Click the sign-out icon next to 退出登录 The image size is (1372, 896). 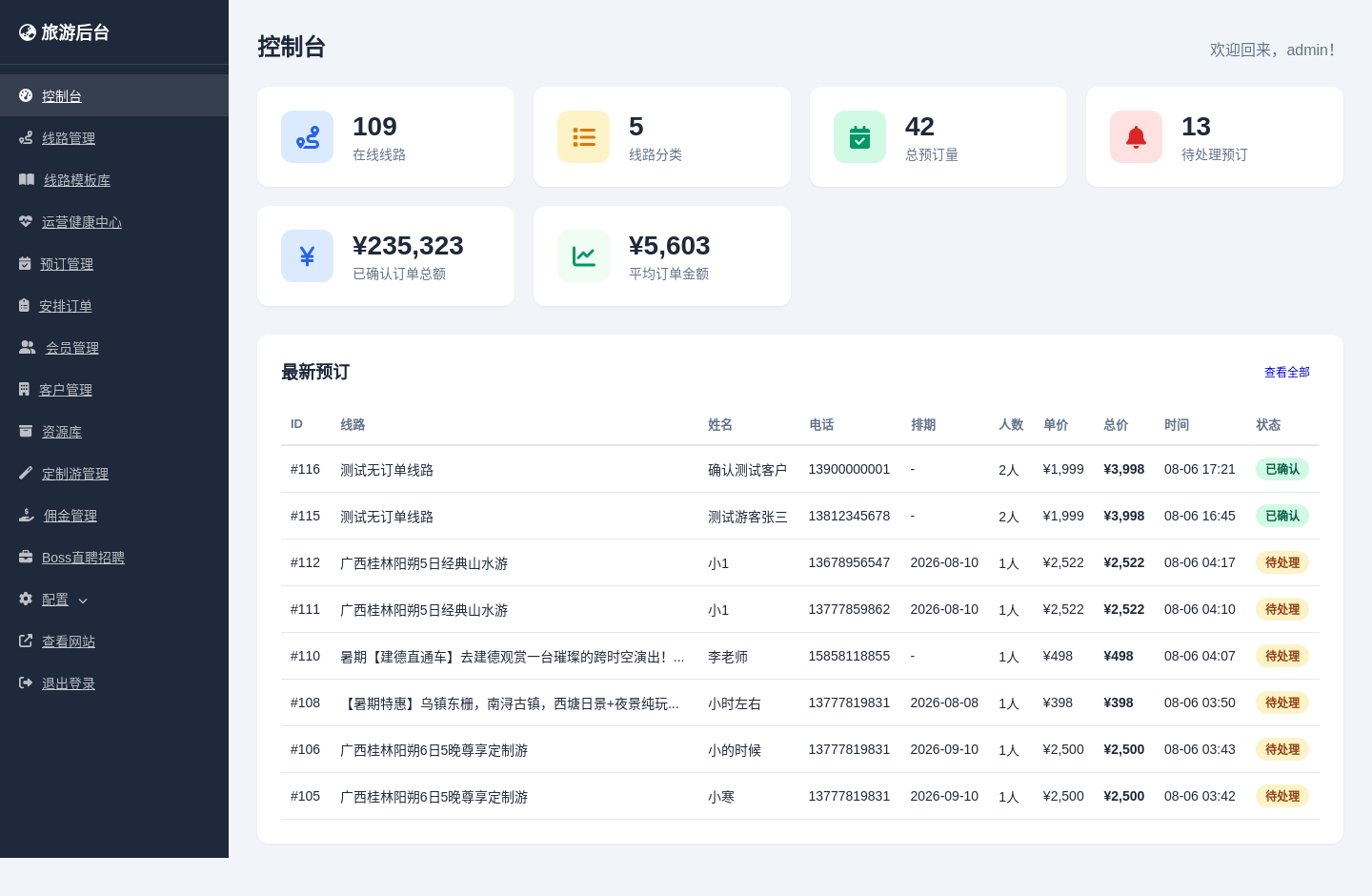tap(26, 682)
